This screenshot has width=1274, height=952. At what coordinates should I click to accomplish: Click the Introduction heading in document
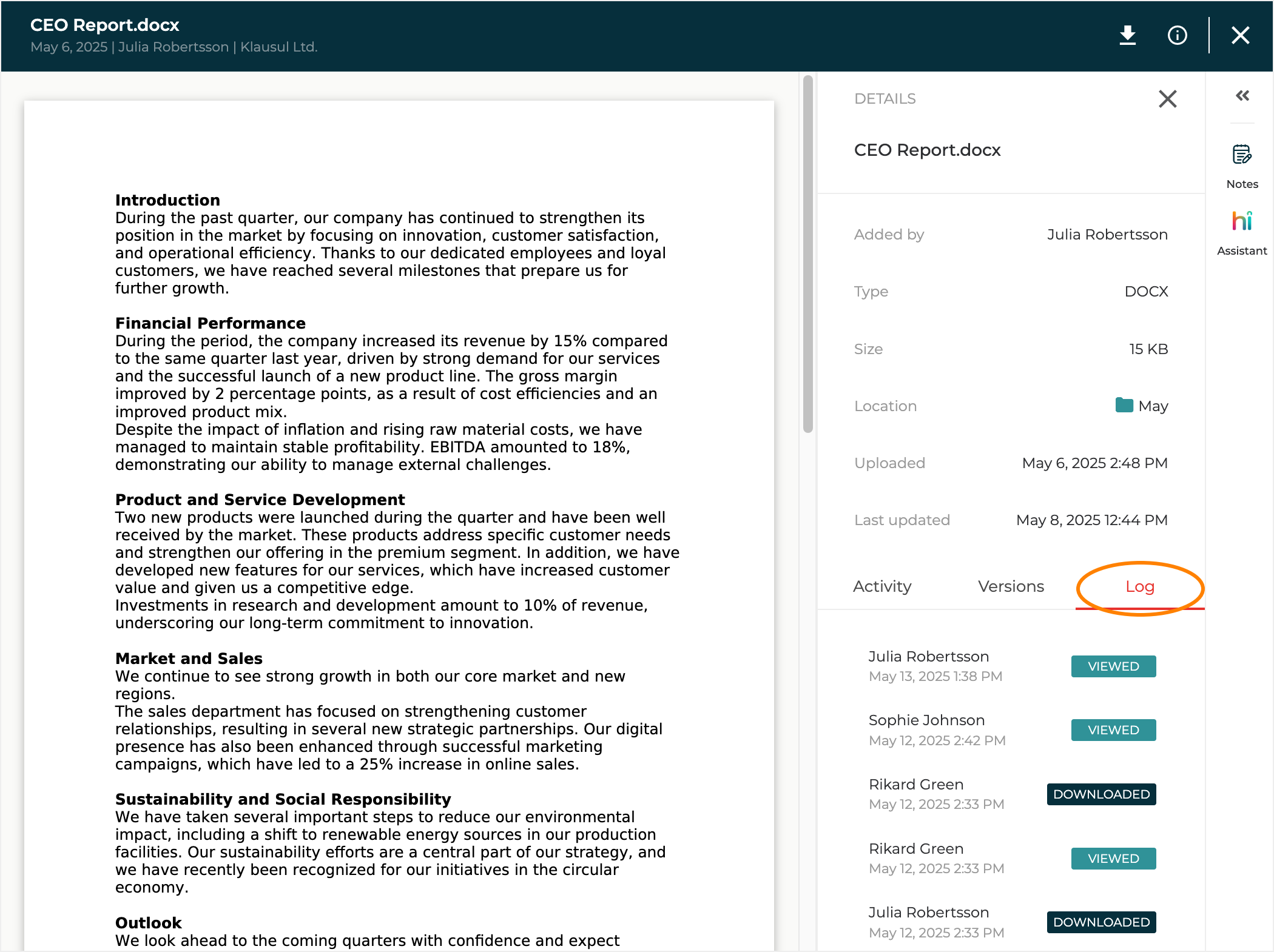point(167,200)
